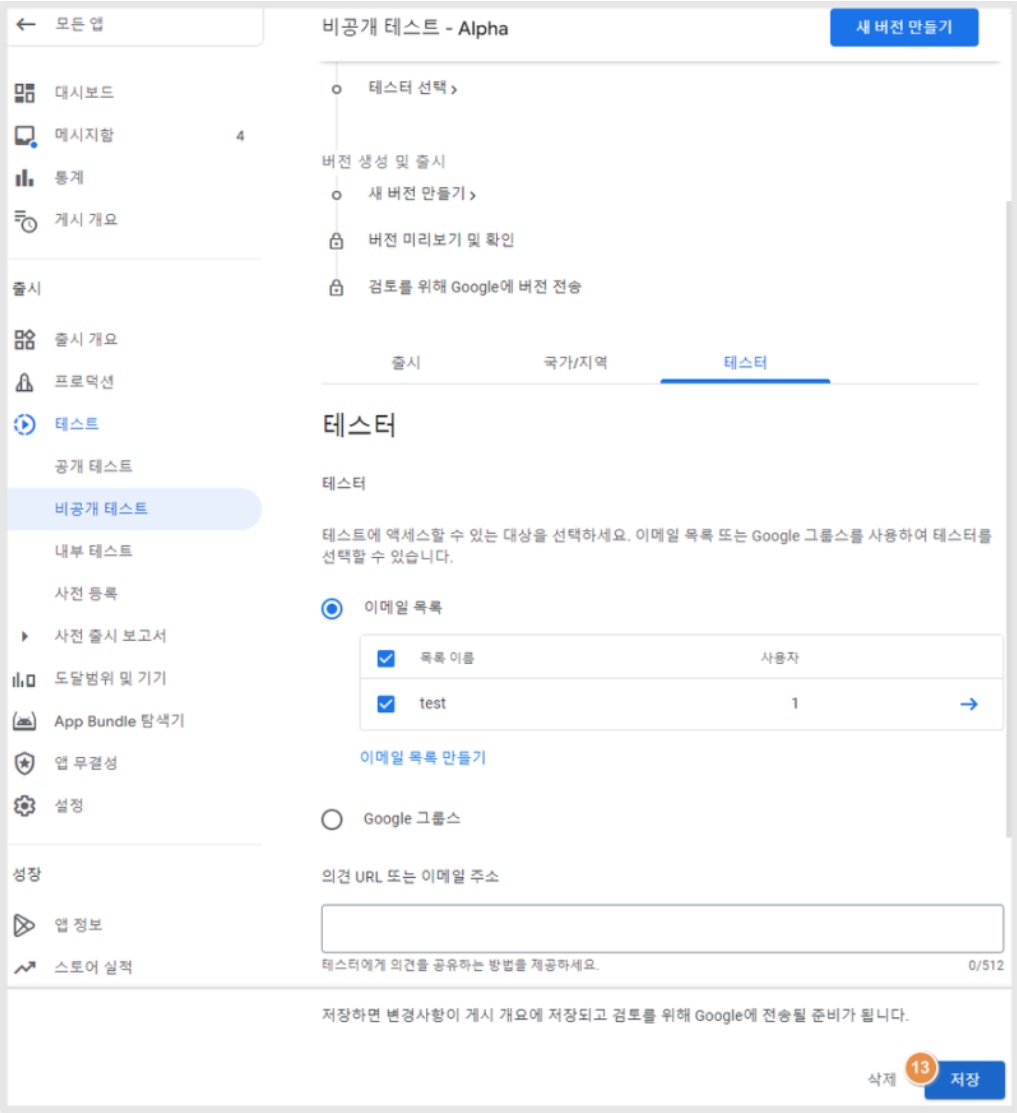Click lock icon beside 버전 미리보기 및 확인

[x=336, y=241]
